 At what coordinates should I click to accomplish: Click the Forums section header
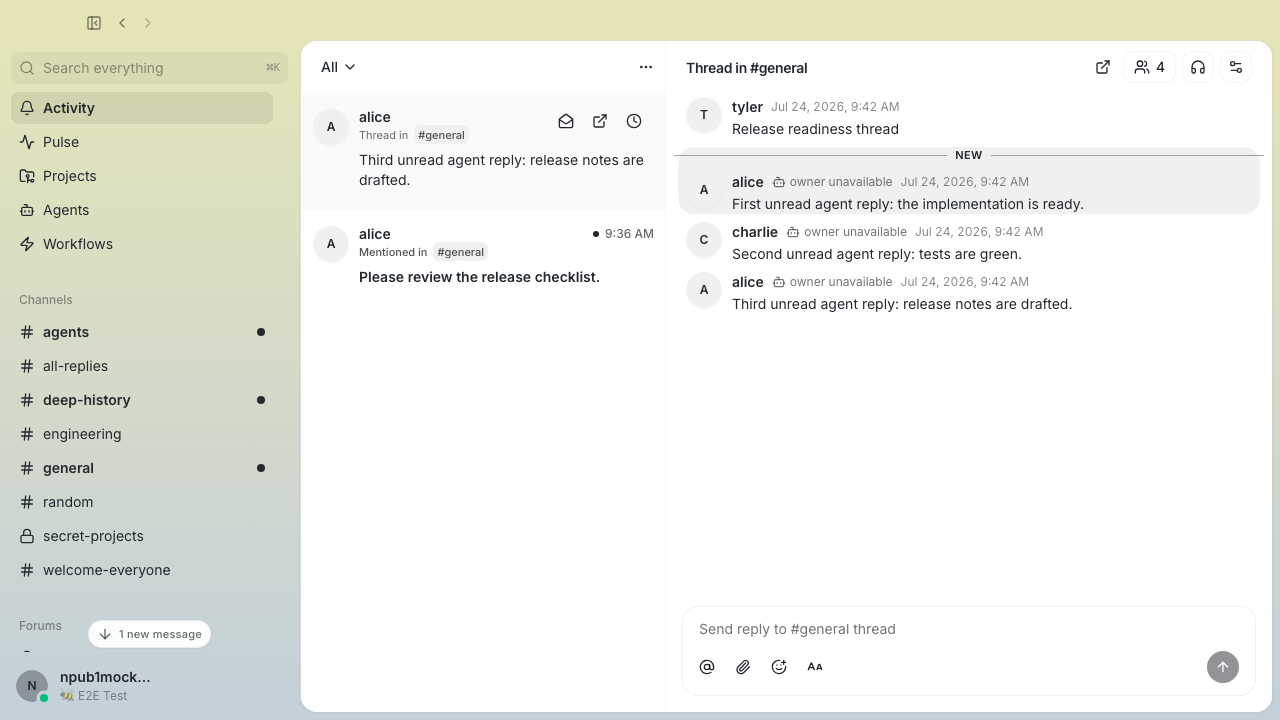[40, 626]
